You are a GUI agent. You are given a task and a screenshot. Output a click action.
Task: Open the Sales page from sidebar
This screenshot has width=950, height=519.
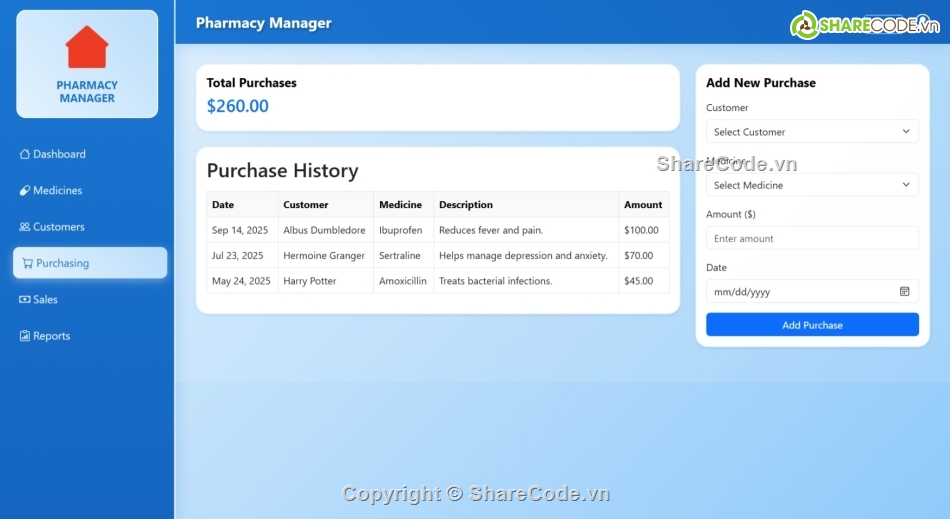45,300
